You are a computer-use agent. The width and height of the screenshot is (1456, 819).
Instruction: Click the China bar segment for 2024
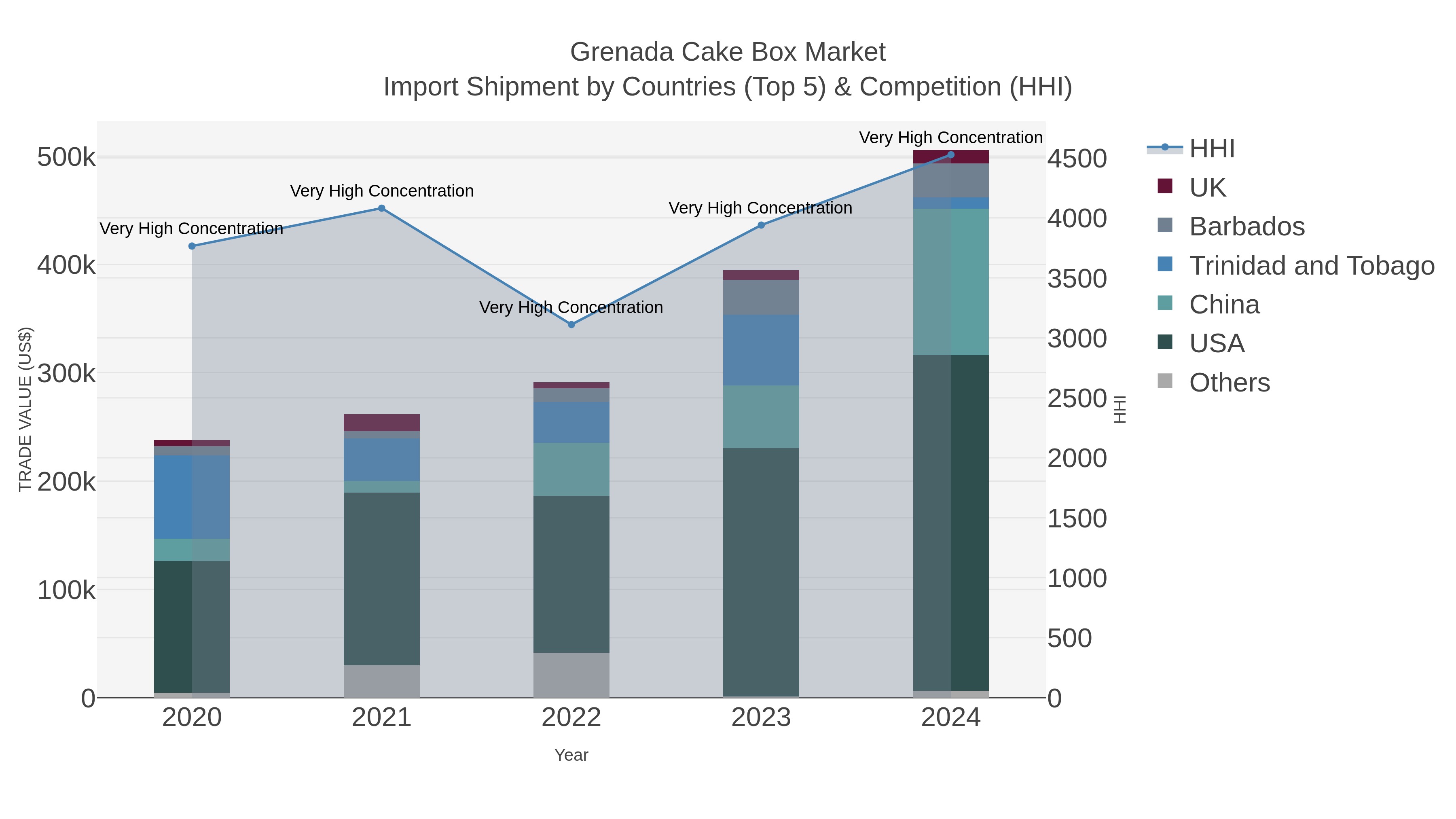pyautogui.click(x=951, y=282)
